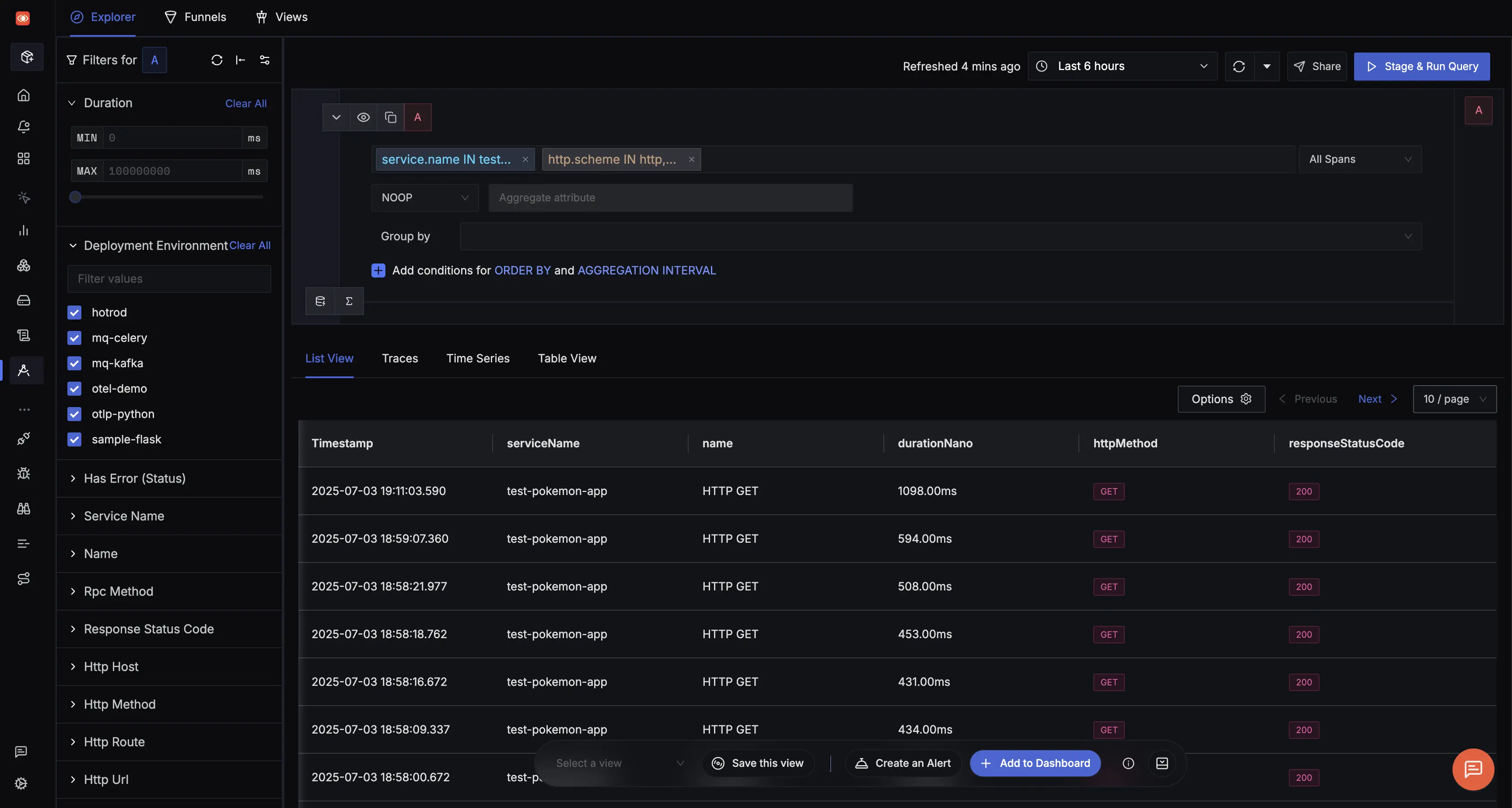Toggle query A visibility eye

click(x=363, y=117)
